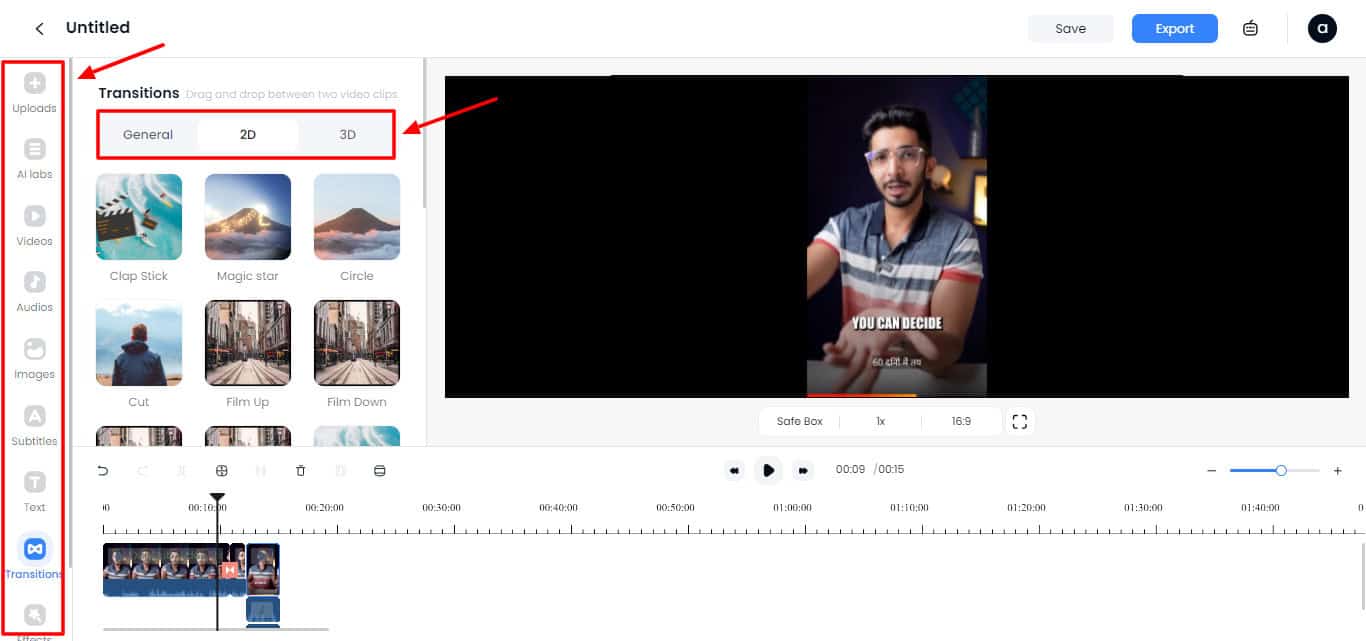Toggle fullscreen preview icon
Image resolution: width=1366 pixels, height=641 pixels.
coord(1019,421)
